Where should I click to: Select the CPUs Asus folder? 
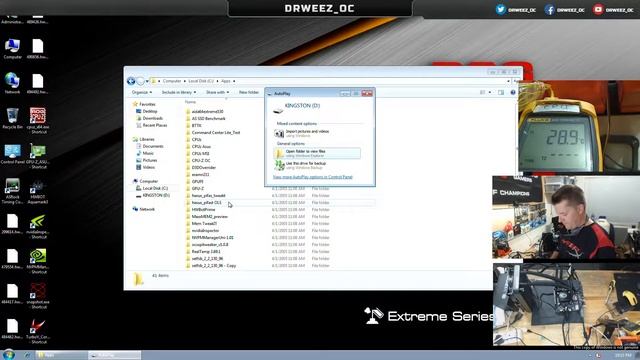201,147
